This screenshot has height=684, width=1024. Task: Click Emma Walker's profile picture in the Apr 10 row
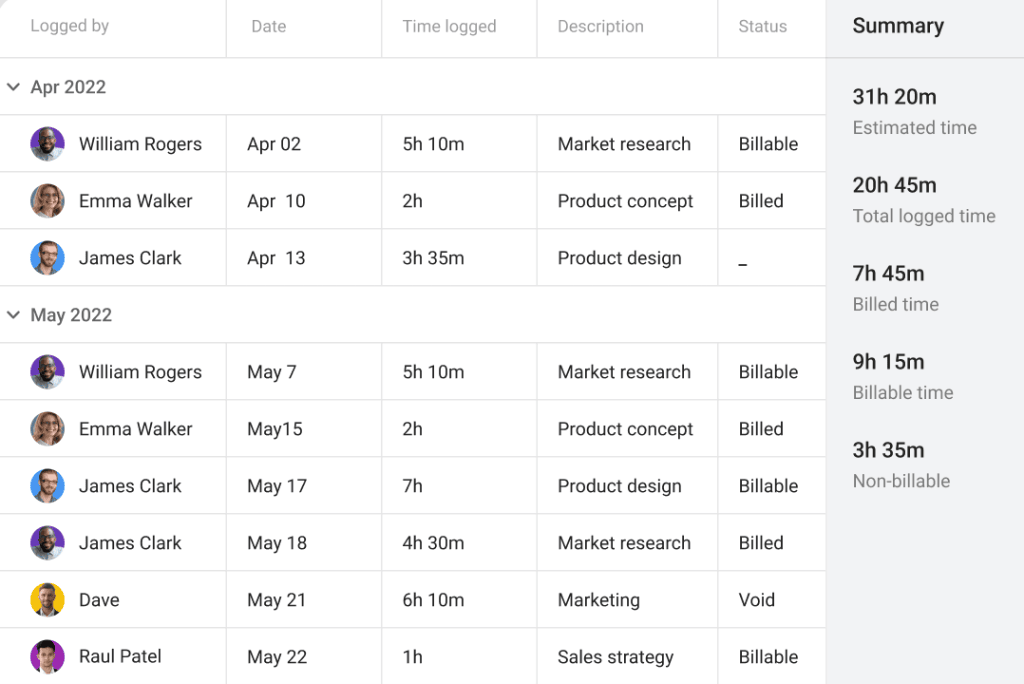point(46,200)
